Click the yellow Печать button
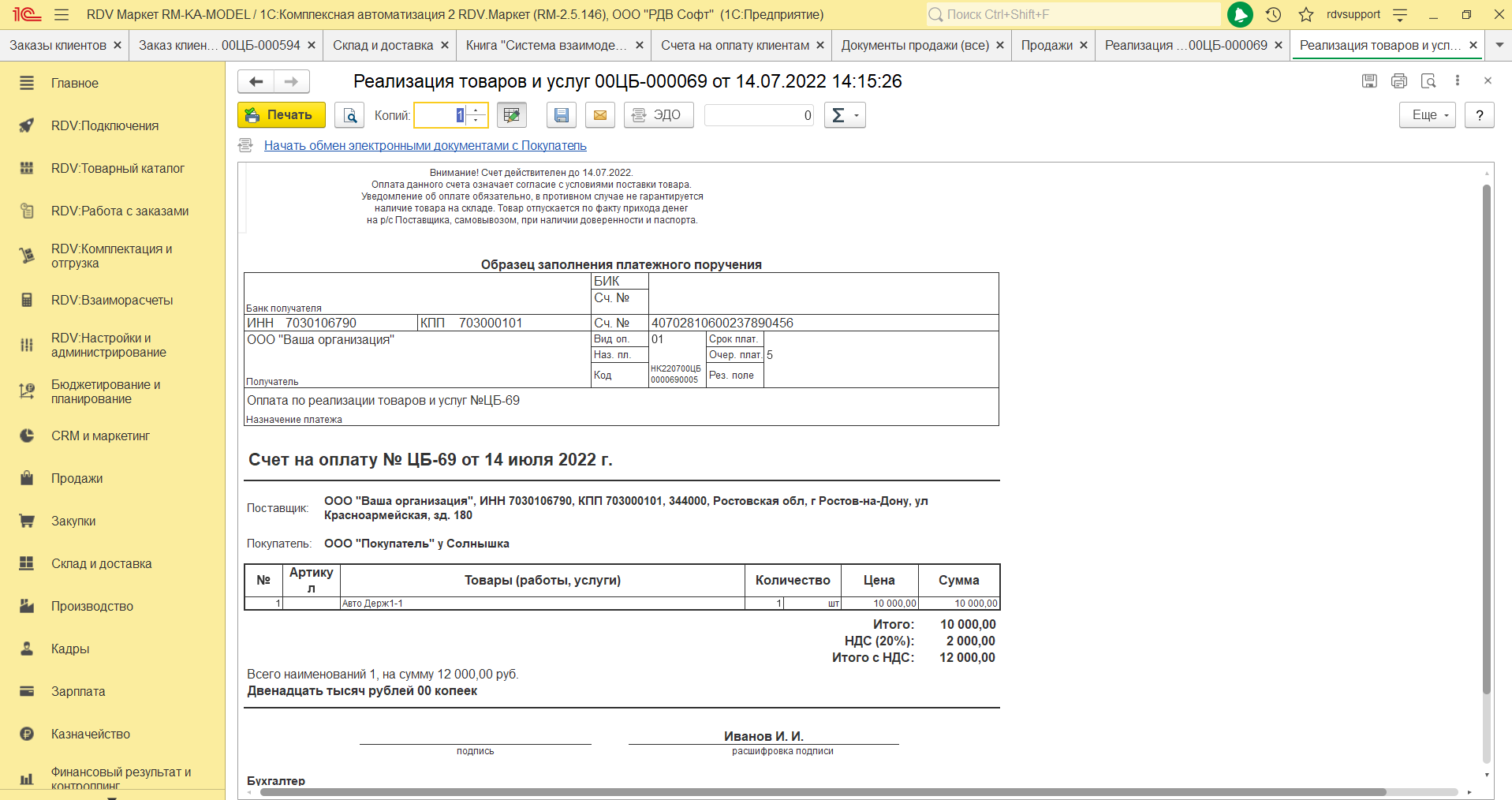The width and height of the screenshot is (1512, 800). [x=281, y=115]
